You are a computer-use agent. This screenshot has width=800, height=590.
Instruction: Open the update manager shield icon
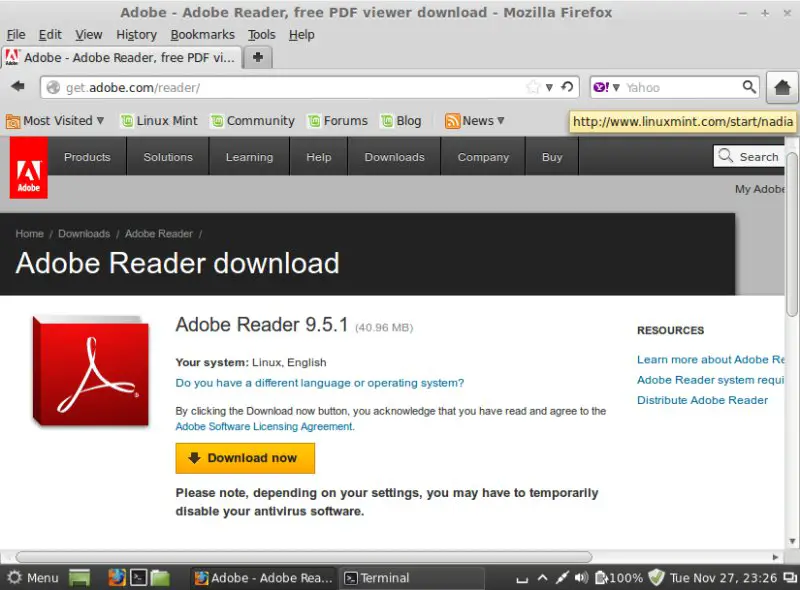[656, 578]
